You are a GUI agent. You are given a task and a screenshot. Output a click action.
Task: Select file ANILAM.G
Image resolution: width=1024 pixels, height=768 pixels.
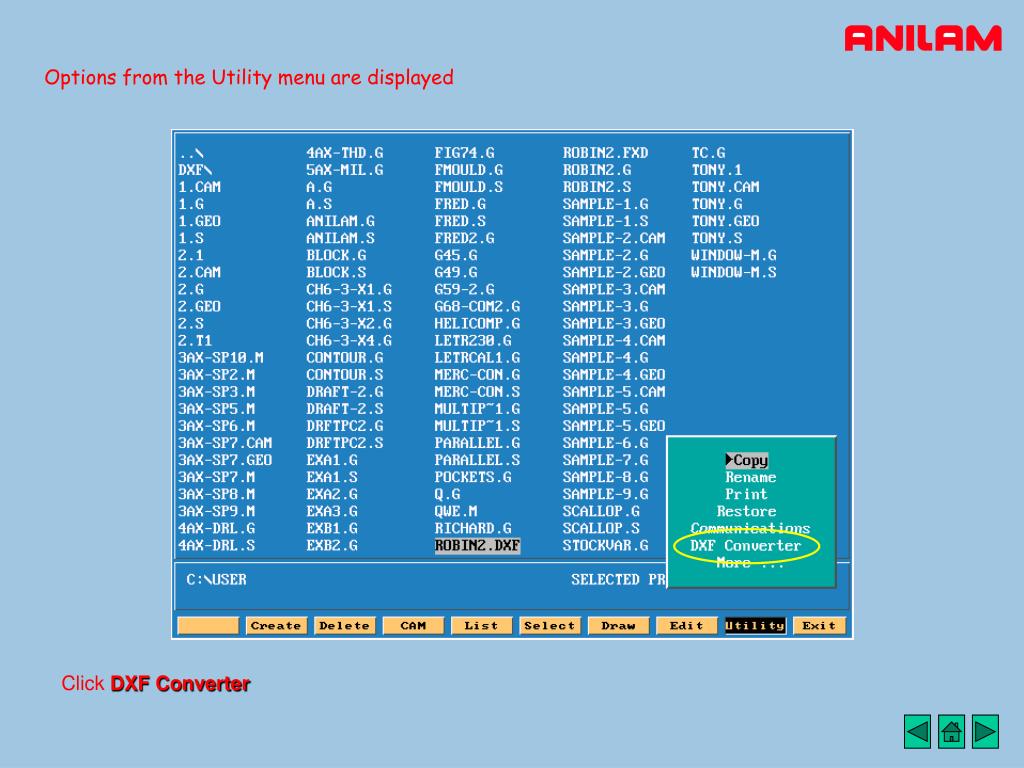[340, 221]
